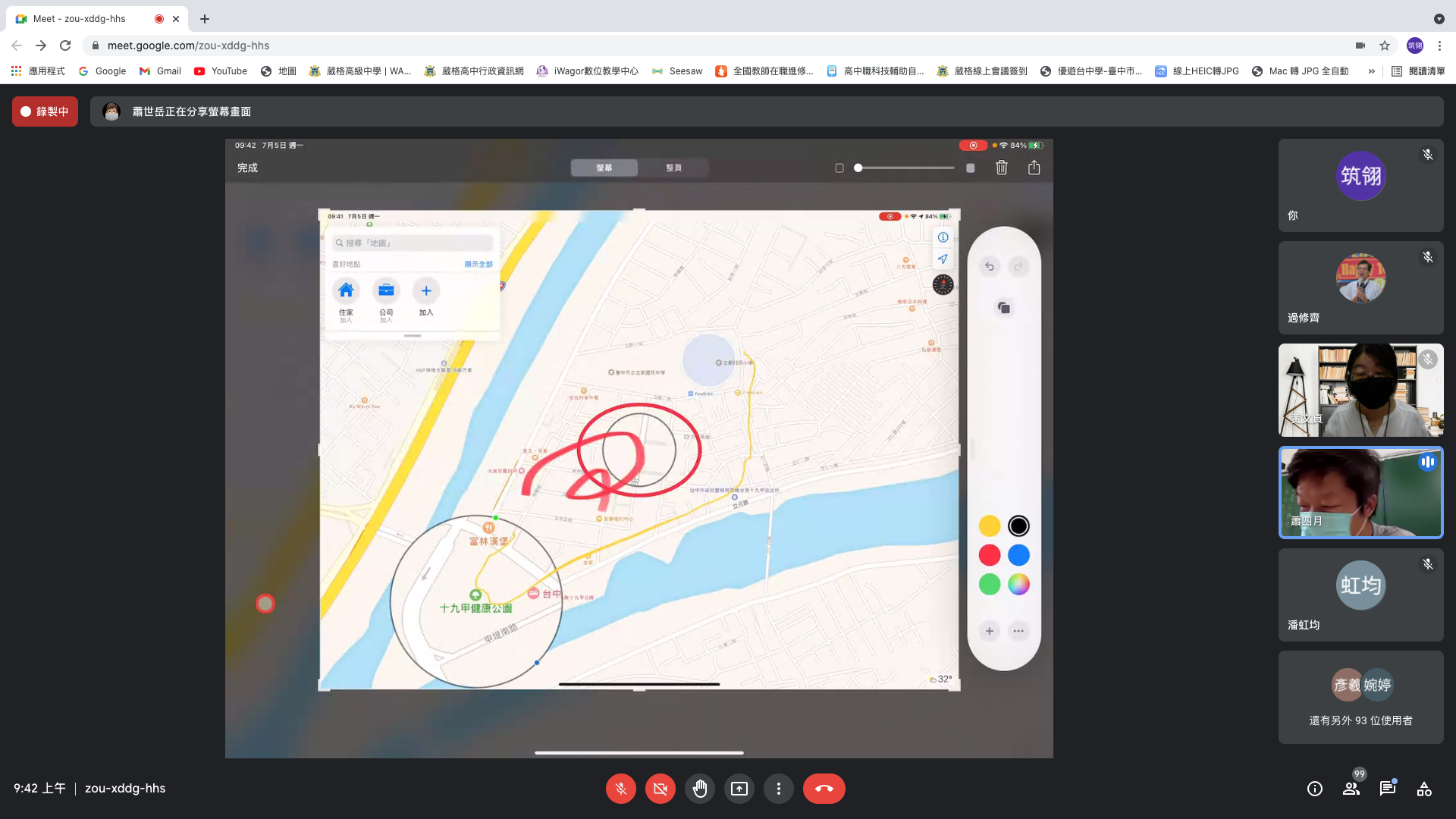Click the 蕭四月 video thumbnail
Image resolution: width=1456 pixels, height=819 pixels.
1360,493
